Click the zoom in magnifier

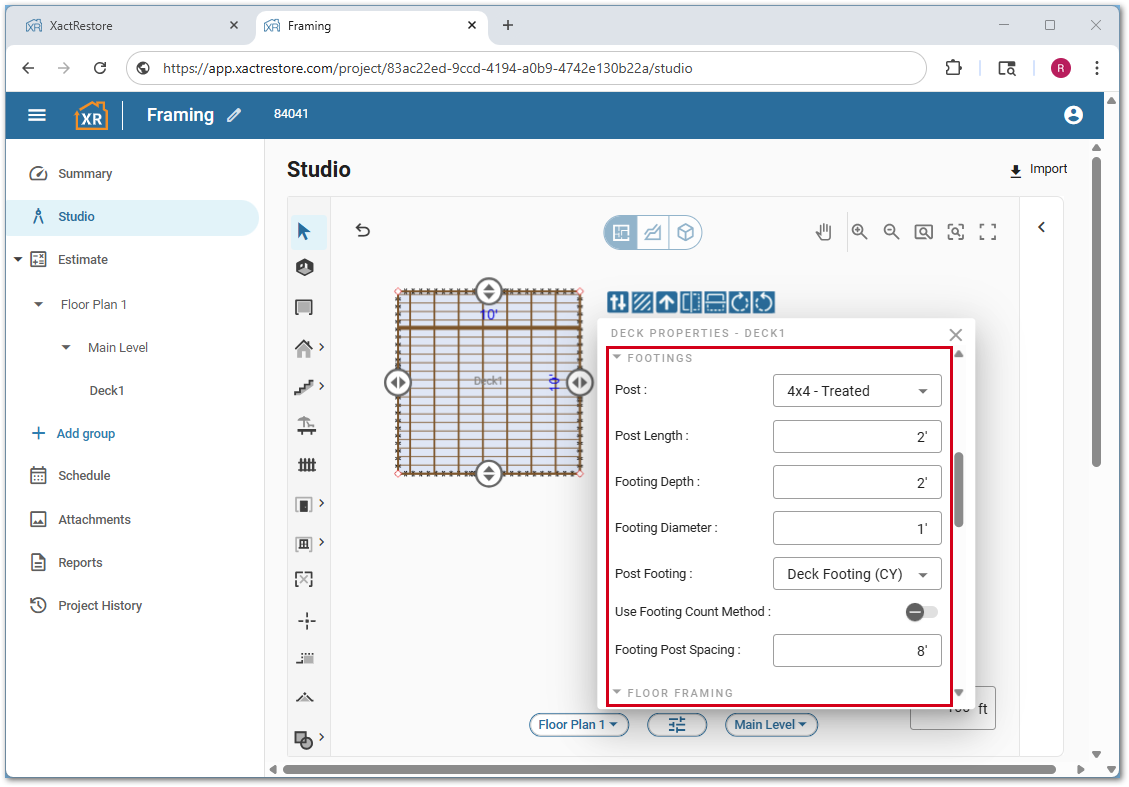859,232
